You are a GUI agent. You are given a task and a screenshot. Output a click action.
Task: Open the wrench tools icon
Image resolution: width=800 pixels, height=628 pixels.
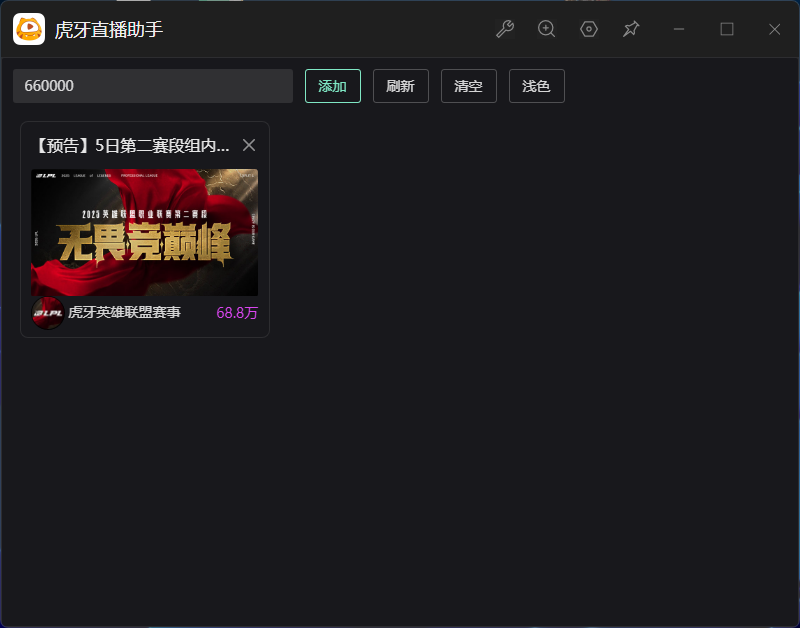(x=505, y=29)
